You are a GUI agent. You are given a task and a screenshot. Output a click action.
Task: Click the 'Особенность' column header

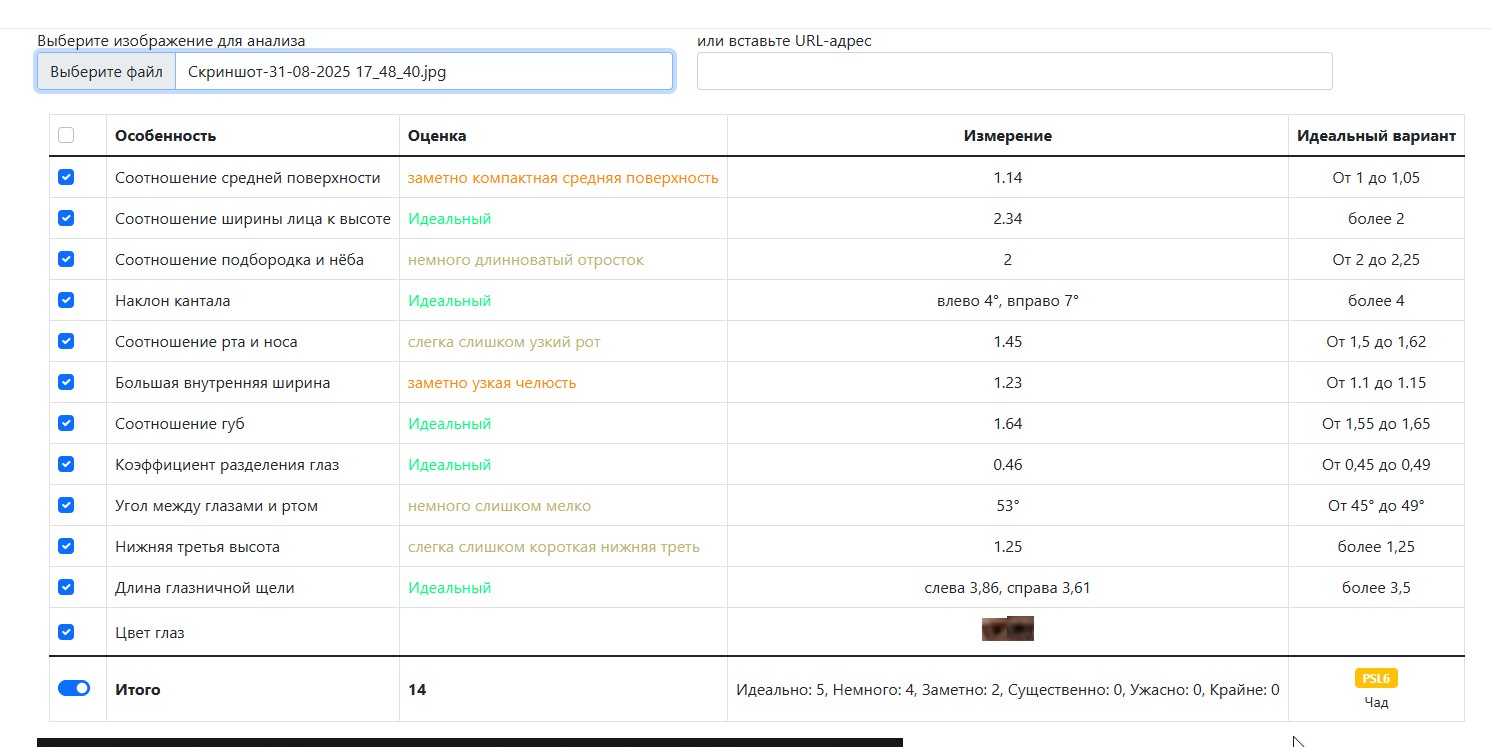tap(165, 136)
